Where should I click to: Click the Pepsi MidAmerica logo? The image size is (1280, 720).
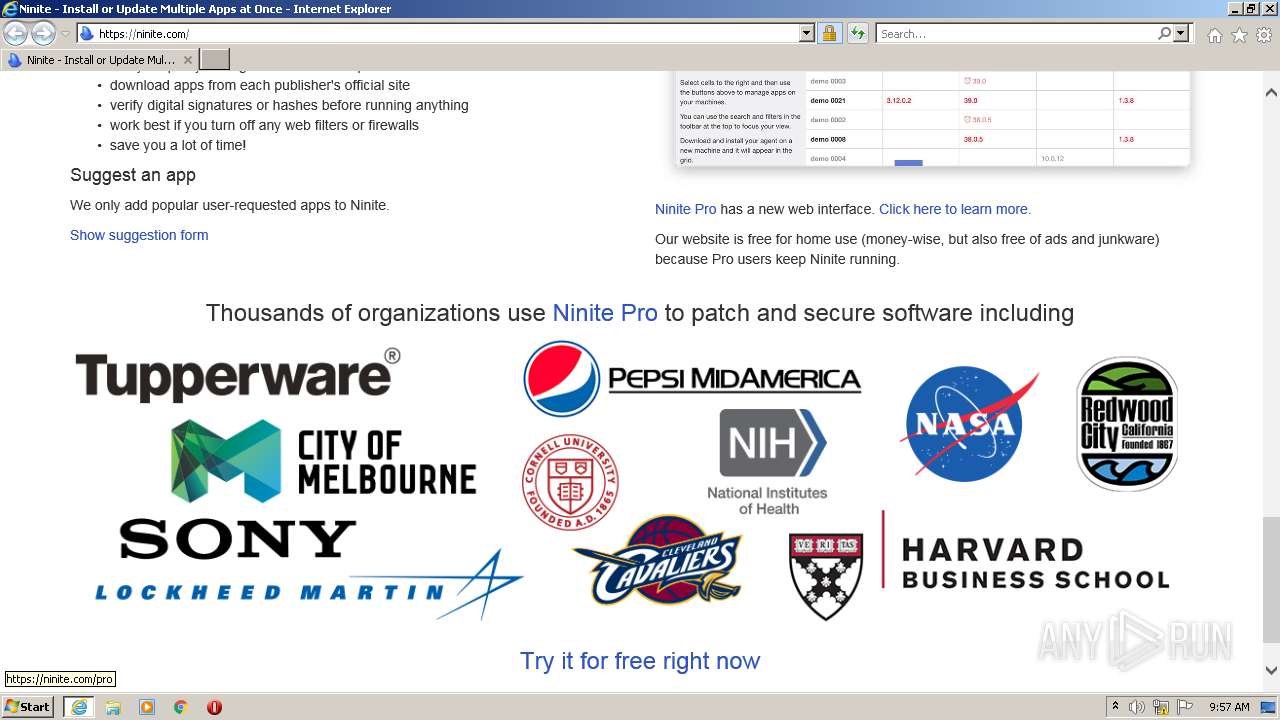click(x=692, y=379)
